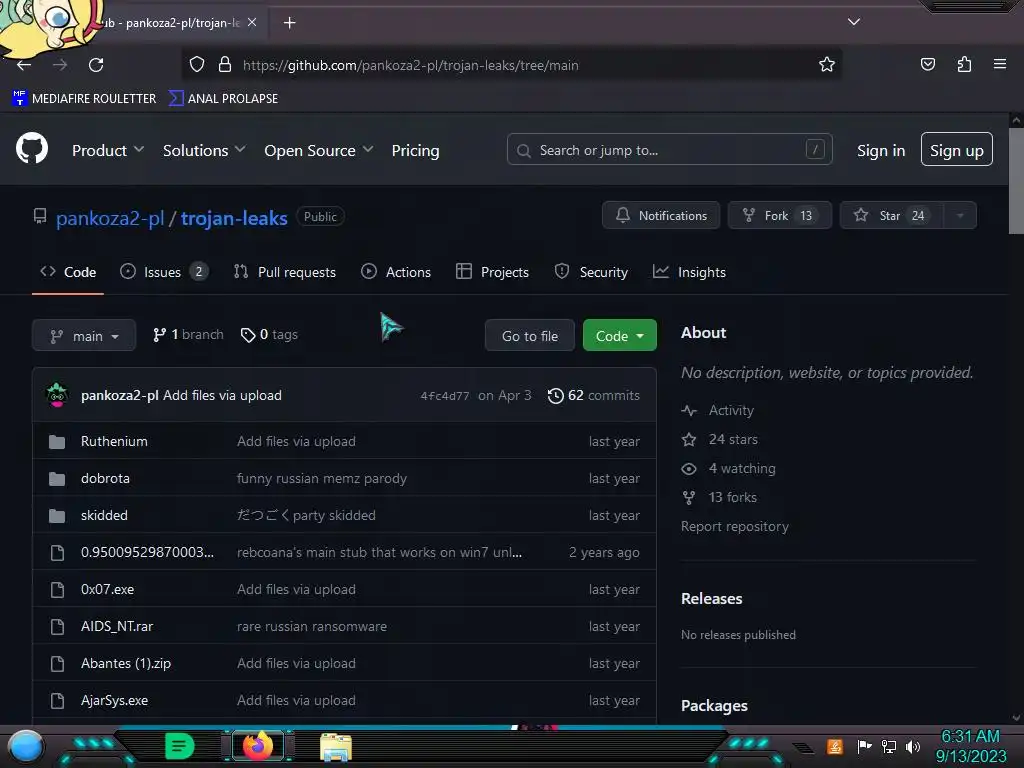Screen dimensions: 1024x768
Task: View the 4 watching link
Action: point(742,468)
